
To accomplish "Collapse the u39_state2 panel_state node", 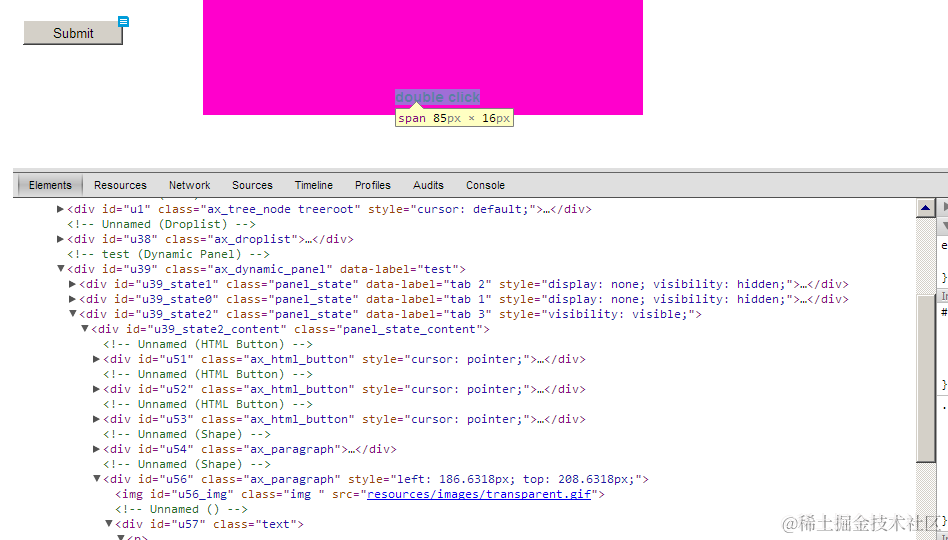I will coord(73,314).
